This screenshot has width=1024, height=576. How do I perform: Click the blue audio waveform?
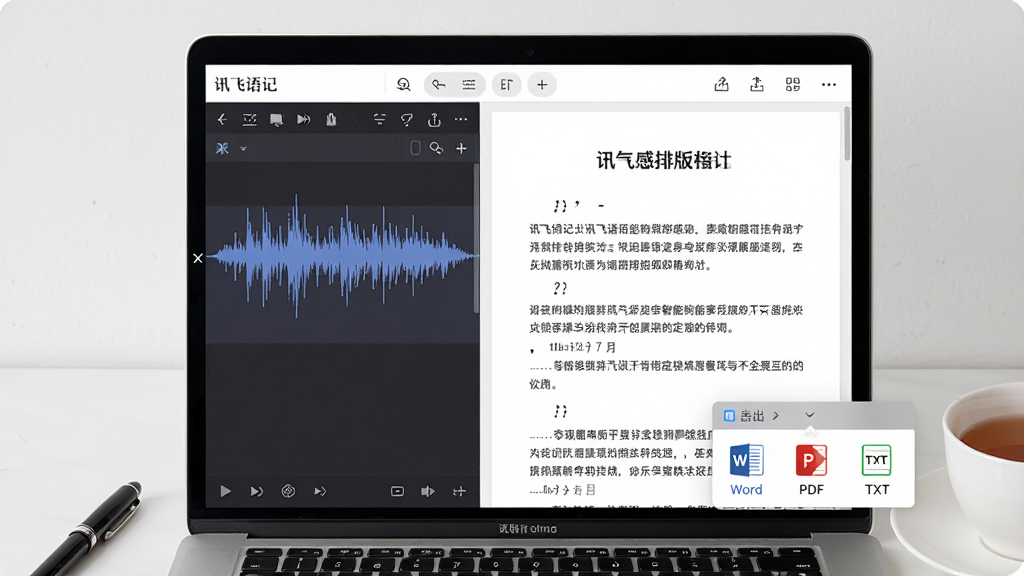[x=342, y=256]
